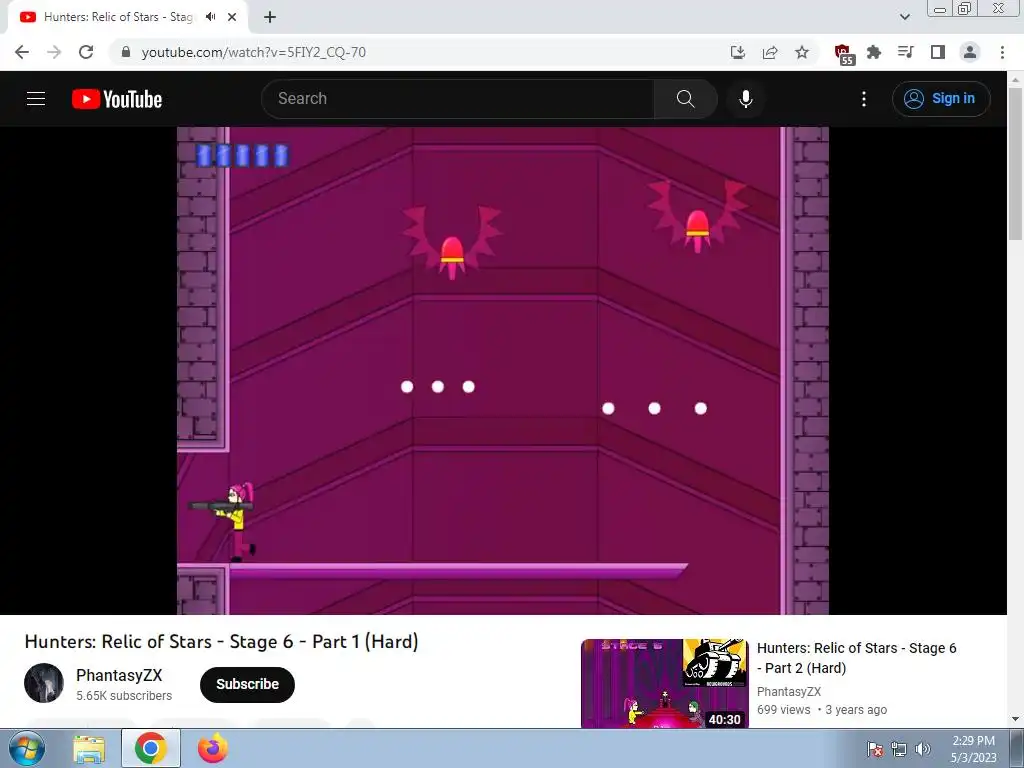Open File Explorer from taskbar
Viewport: 1024px width, 768px height.
89,749
